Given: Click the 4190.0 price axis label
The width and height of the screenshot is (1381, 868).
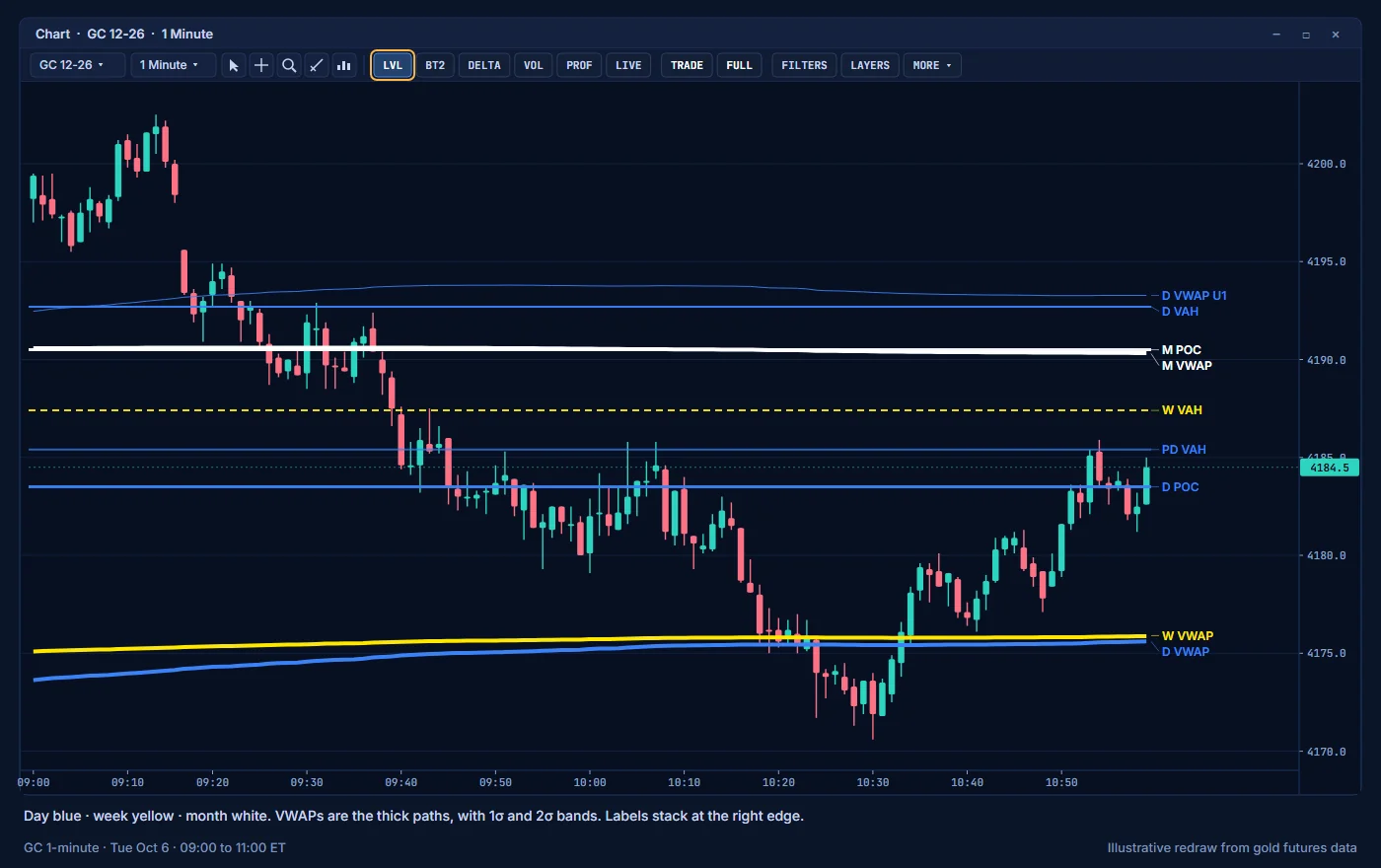Looking at the screenshot, I should tap(1327, 360).
